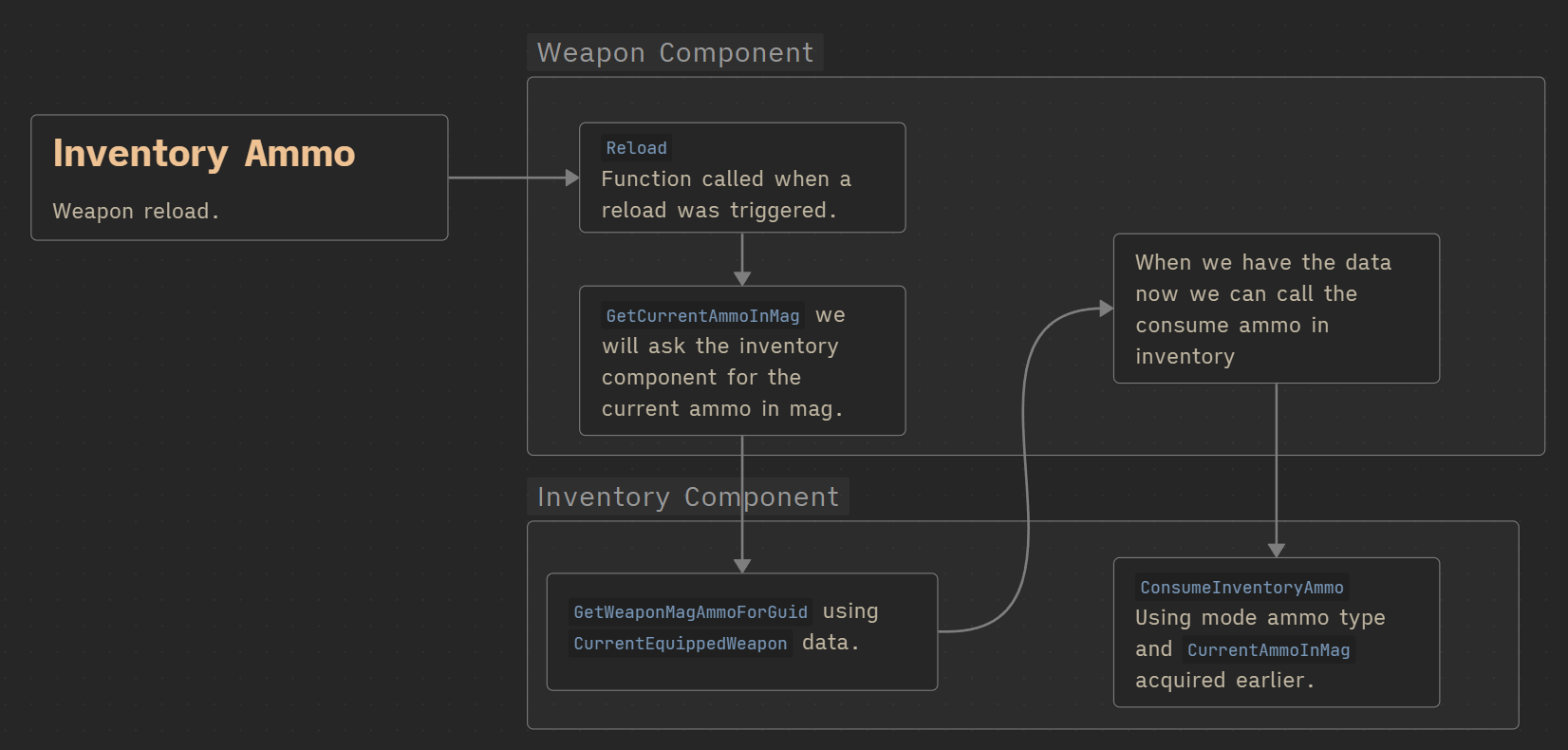Click the 'Weapon reload.' text line
This screenshot has width=1568, height=750.
coord(136,211)
